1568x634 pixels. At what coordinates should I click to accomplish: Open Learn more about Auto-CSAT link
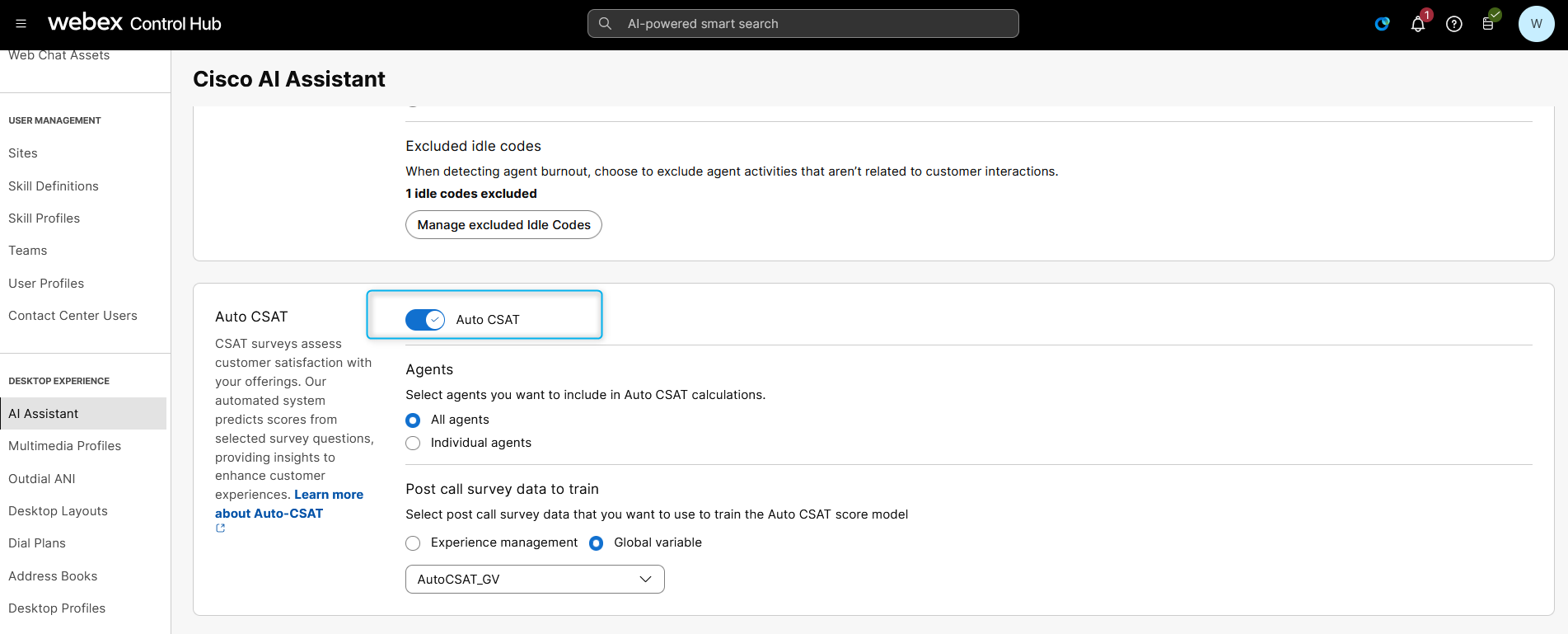(x=328, y=495)
